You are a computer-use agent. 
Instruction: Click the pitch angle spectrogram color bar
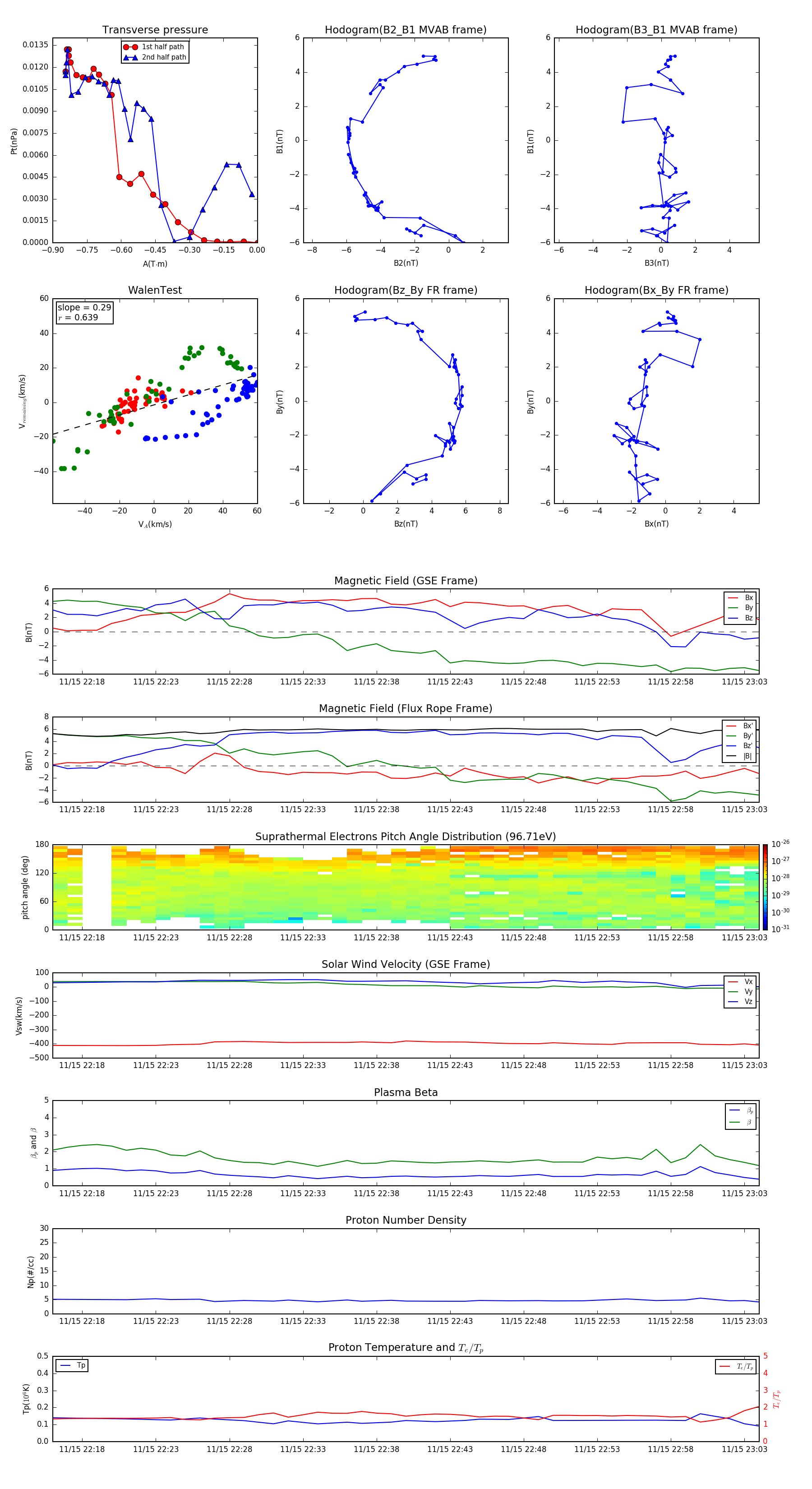(765, 887)
